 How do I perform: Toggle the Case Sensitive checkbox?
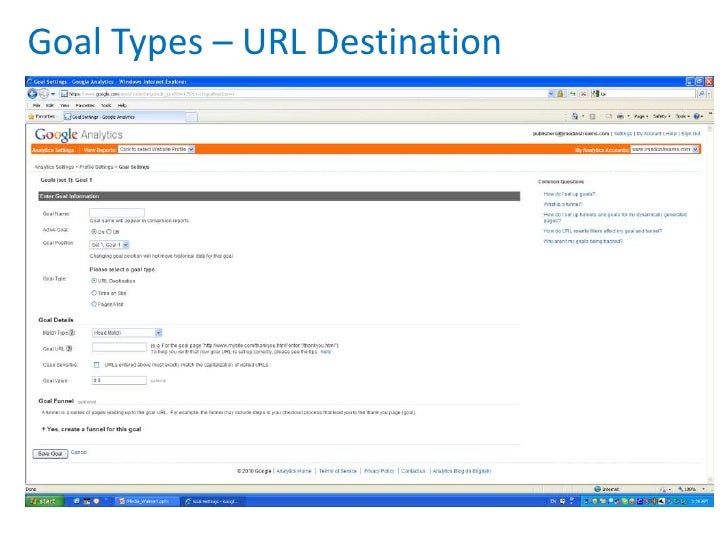[x=96, y=365]
